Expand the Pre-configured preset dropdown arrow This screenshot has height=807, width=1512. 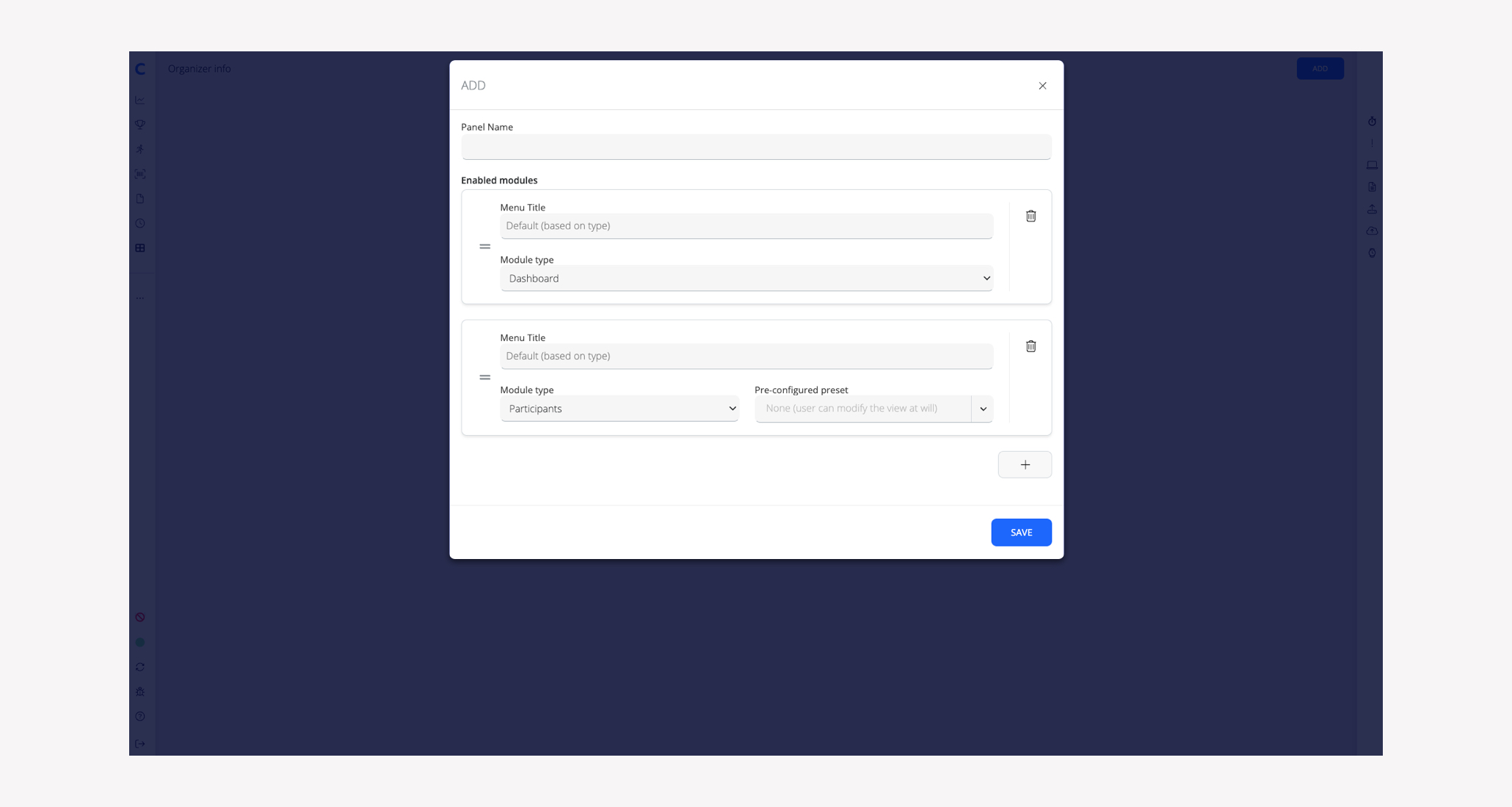[x=983, y=409]
